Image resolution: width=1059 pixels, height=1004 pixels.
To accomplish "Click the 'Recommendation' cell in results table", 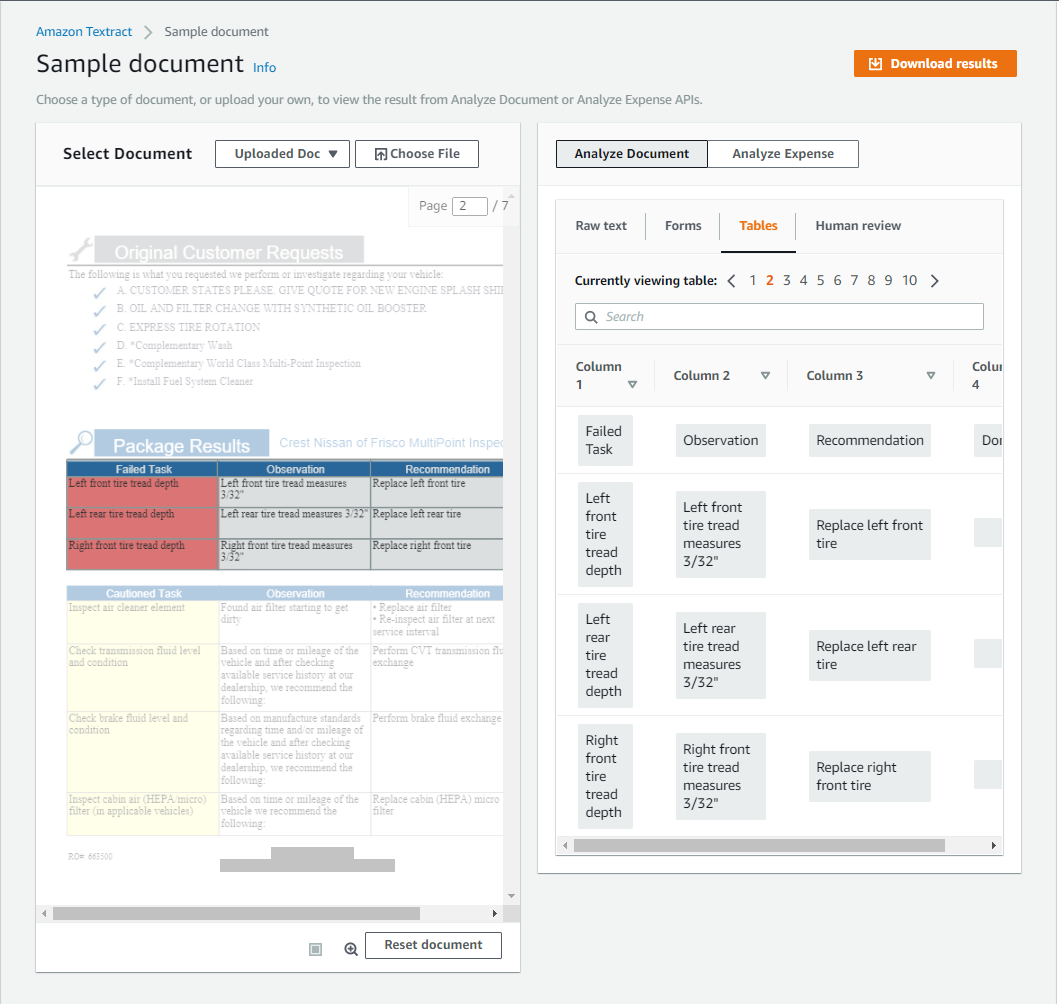I will click(870, 440).
